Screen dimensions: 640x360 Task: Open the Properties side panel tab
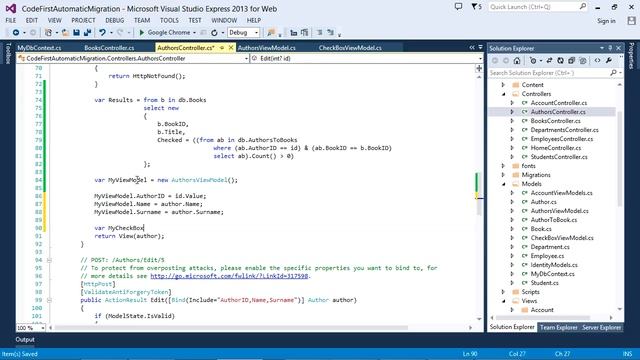pos(631,56)
